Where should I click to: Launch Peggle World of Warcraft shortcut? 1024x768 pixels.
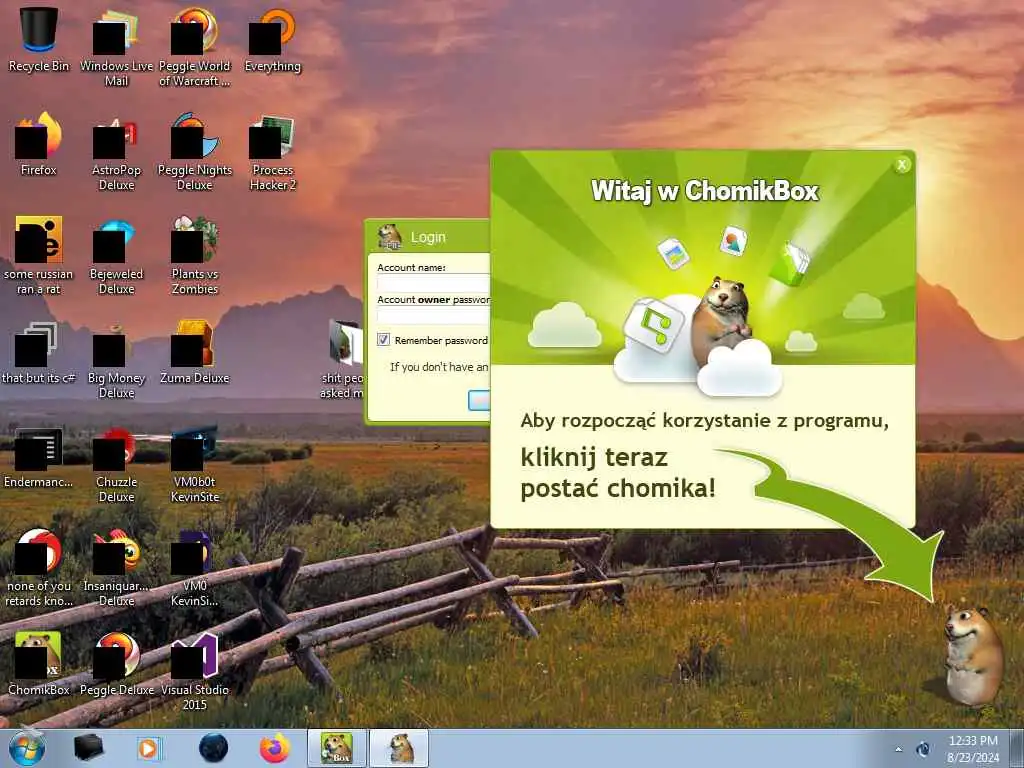tap(195, 46)
